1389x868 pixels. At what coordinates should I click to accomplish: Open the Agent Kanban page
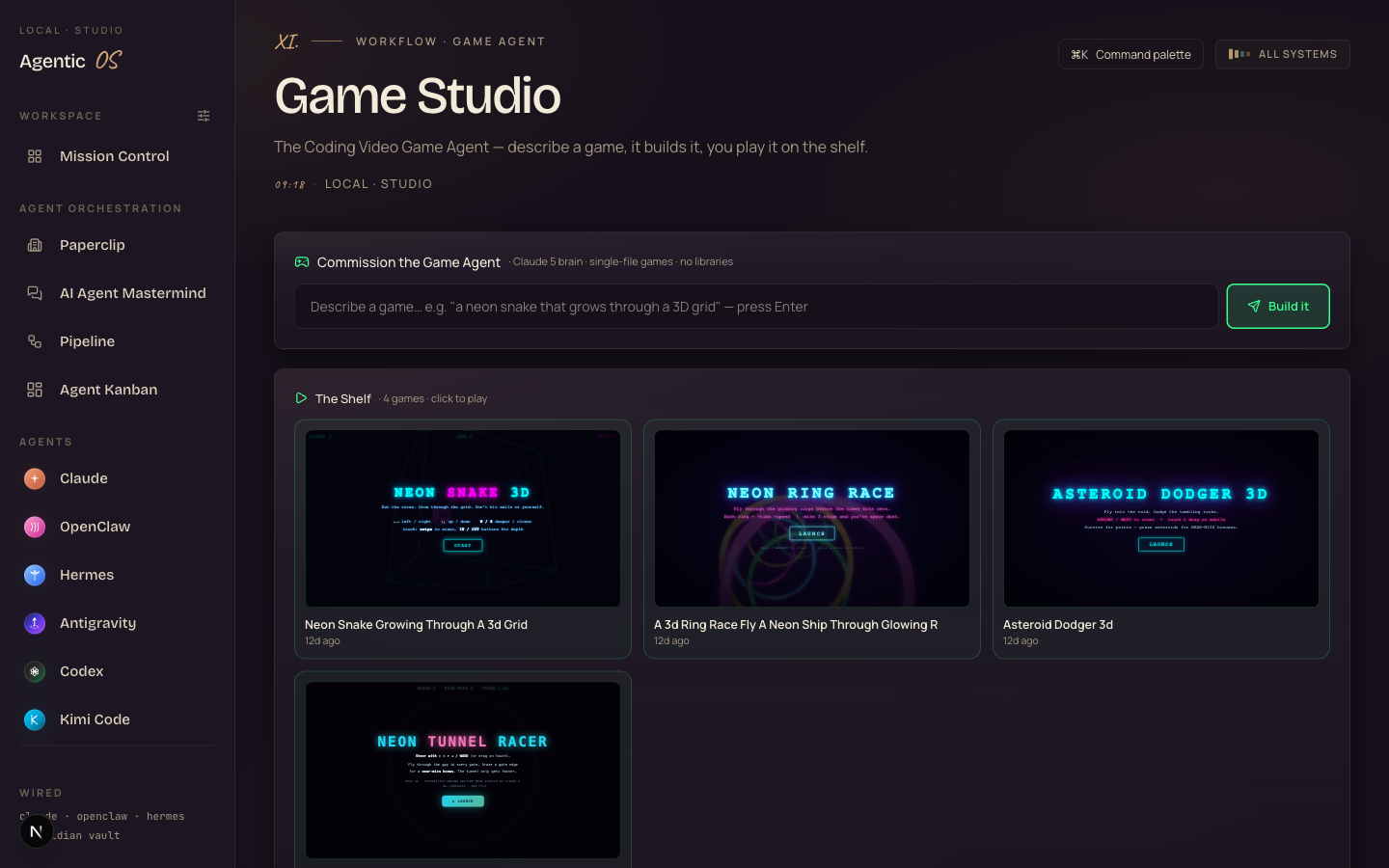[118, 390]
